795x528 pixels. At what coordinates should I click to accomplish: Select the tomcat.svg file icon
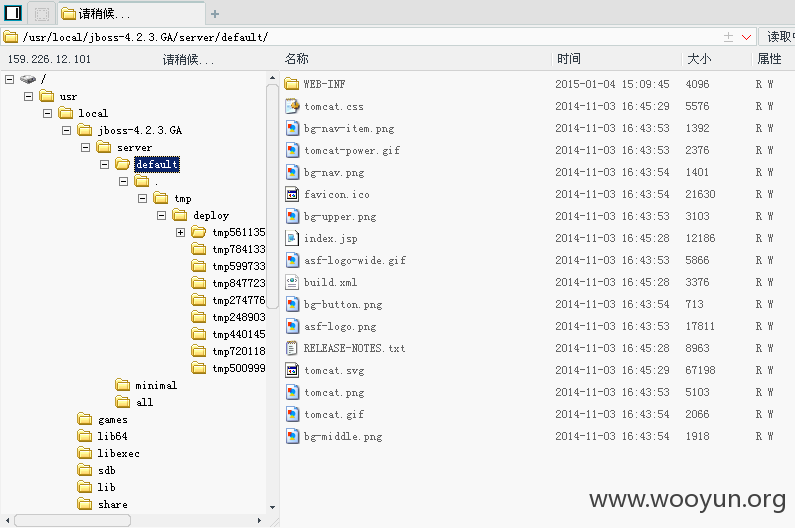[292, 370]
